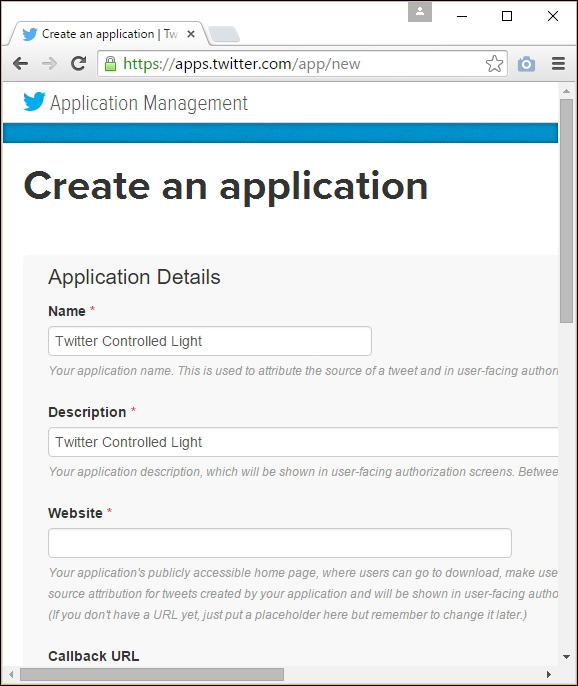Screen dimensions: 578x686
Task: Close the 'Create an application' tab
Action: (x=191, y=34)
